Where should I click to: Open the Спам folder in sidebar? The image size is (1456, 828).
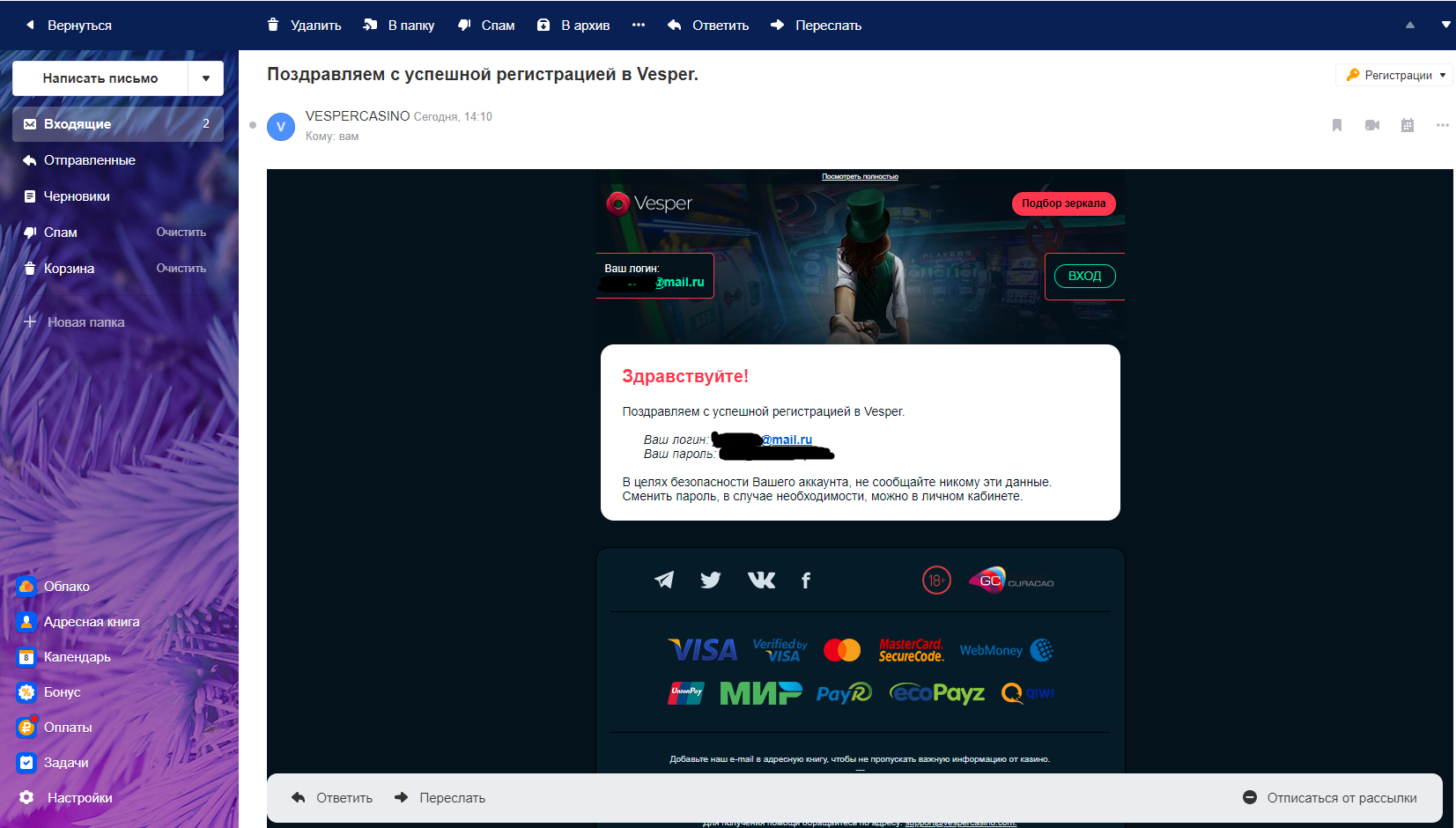pyautogui.click(x=60, y=233)
